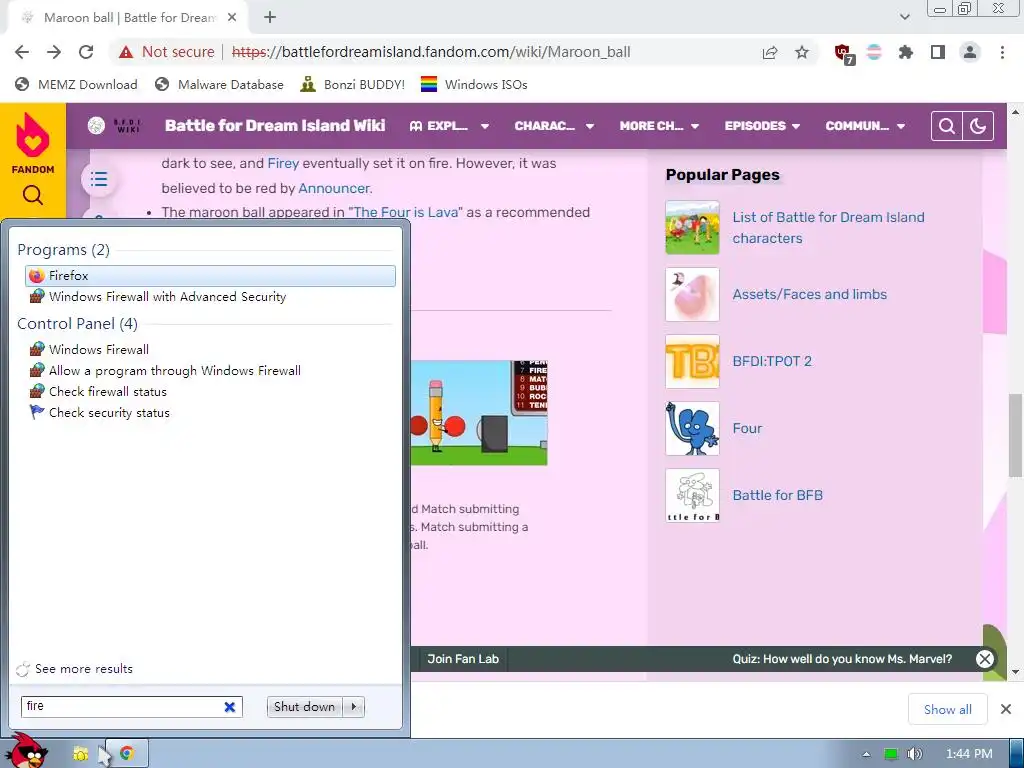Show hidden tray icons arrow
1024x768 pixels.
click(866, 754)
